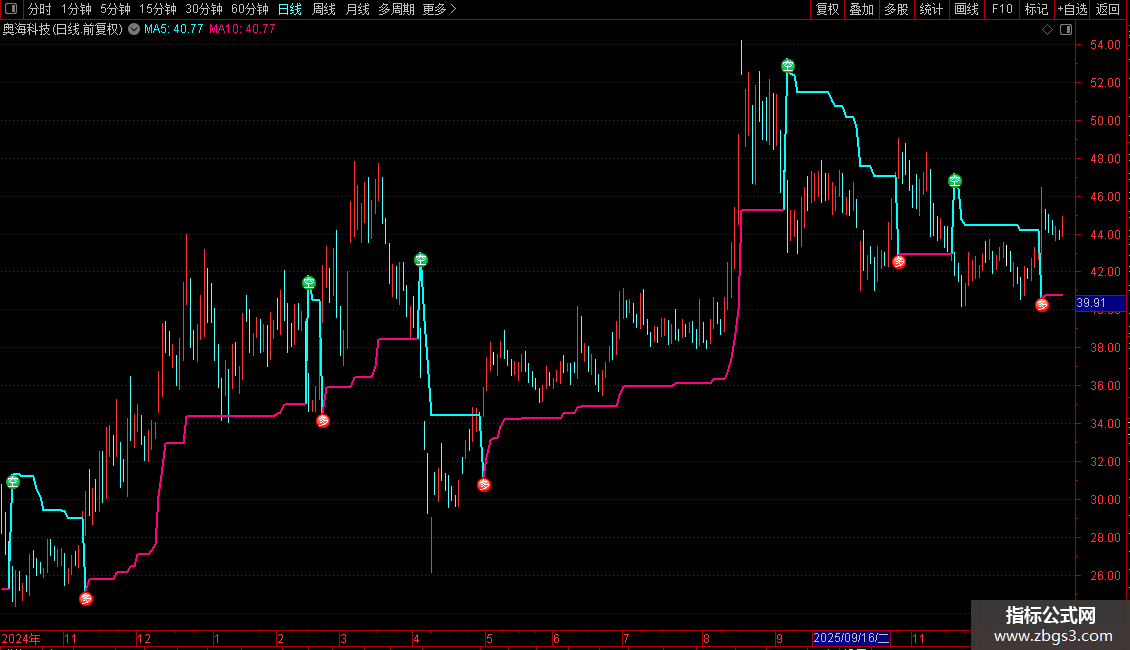Open the 复权 adjustment menu
The image size is (1130, 650).
pos(827,9)
